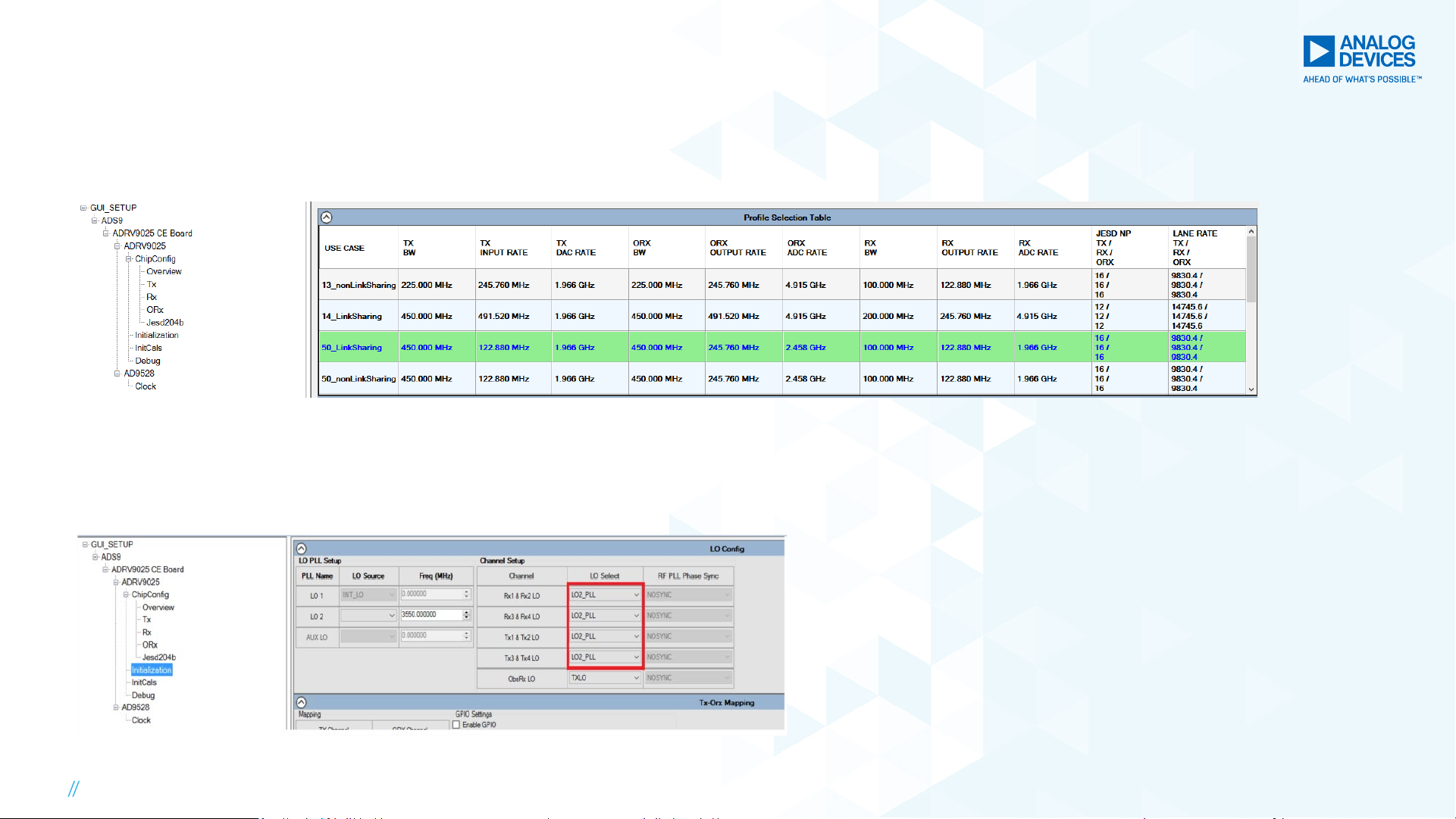Collapse ChipConfig node beside LO Config panel
The width and height of the screenshot is (1456, 819).
[126, 595]
